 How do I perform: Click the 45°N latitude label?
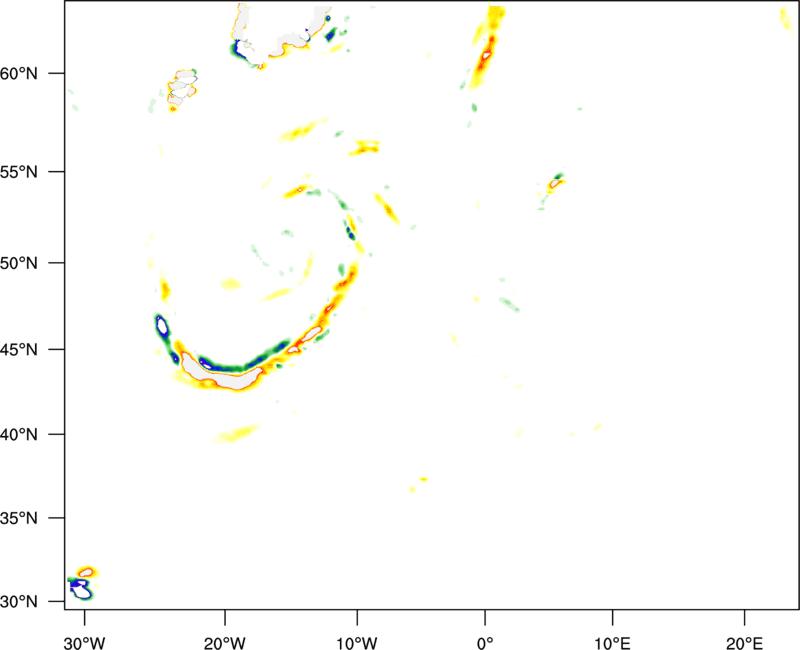(x=19, y=350)
